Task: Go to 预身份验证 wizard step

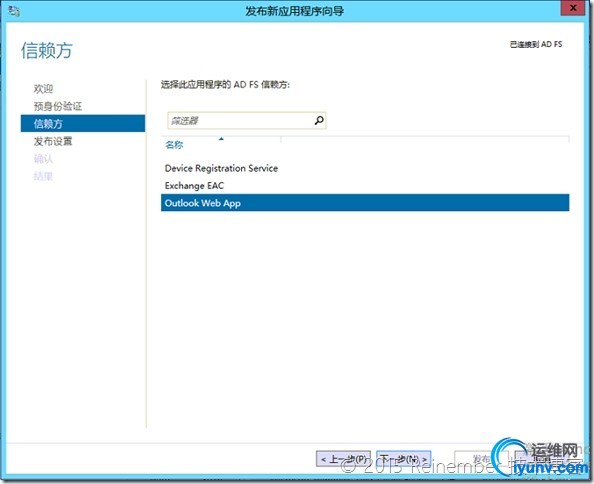Action: 58,106
